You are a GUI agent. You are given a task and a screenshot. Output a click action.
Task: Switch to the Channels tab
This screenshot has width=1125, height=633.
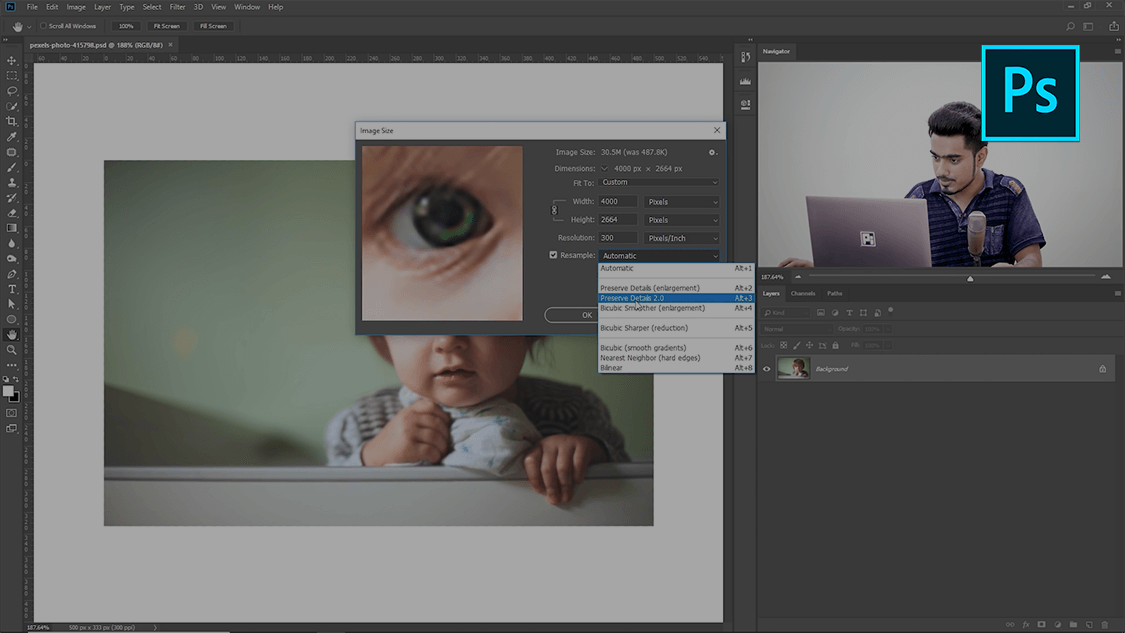803,293
